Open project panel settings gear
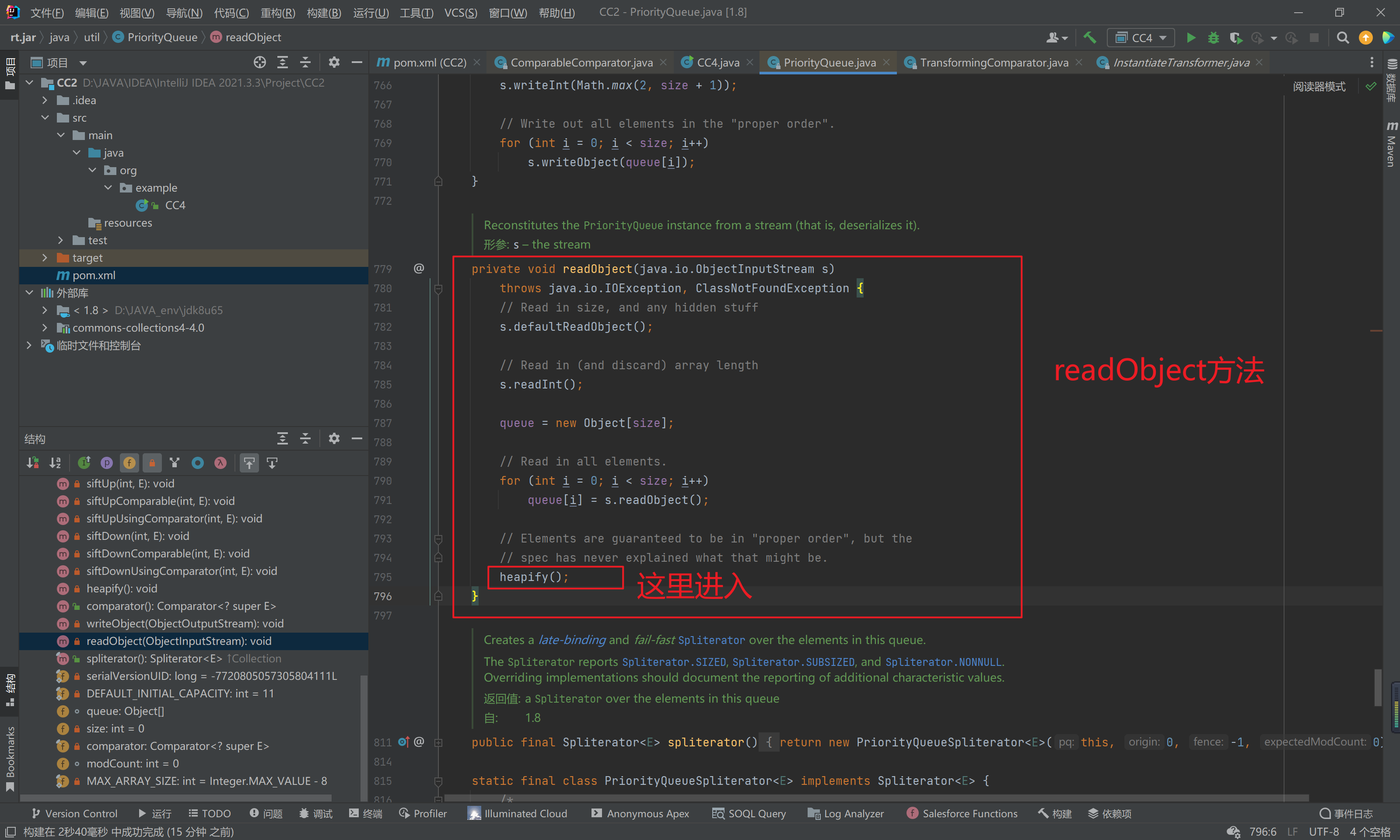 334,62
